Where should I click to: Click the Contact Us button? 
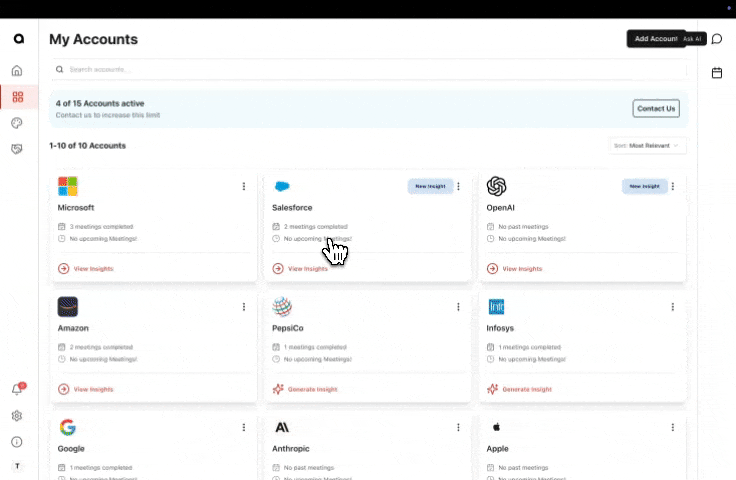pos(656,108)
